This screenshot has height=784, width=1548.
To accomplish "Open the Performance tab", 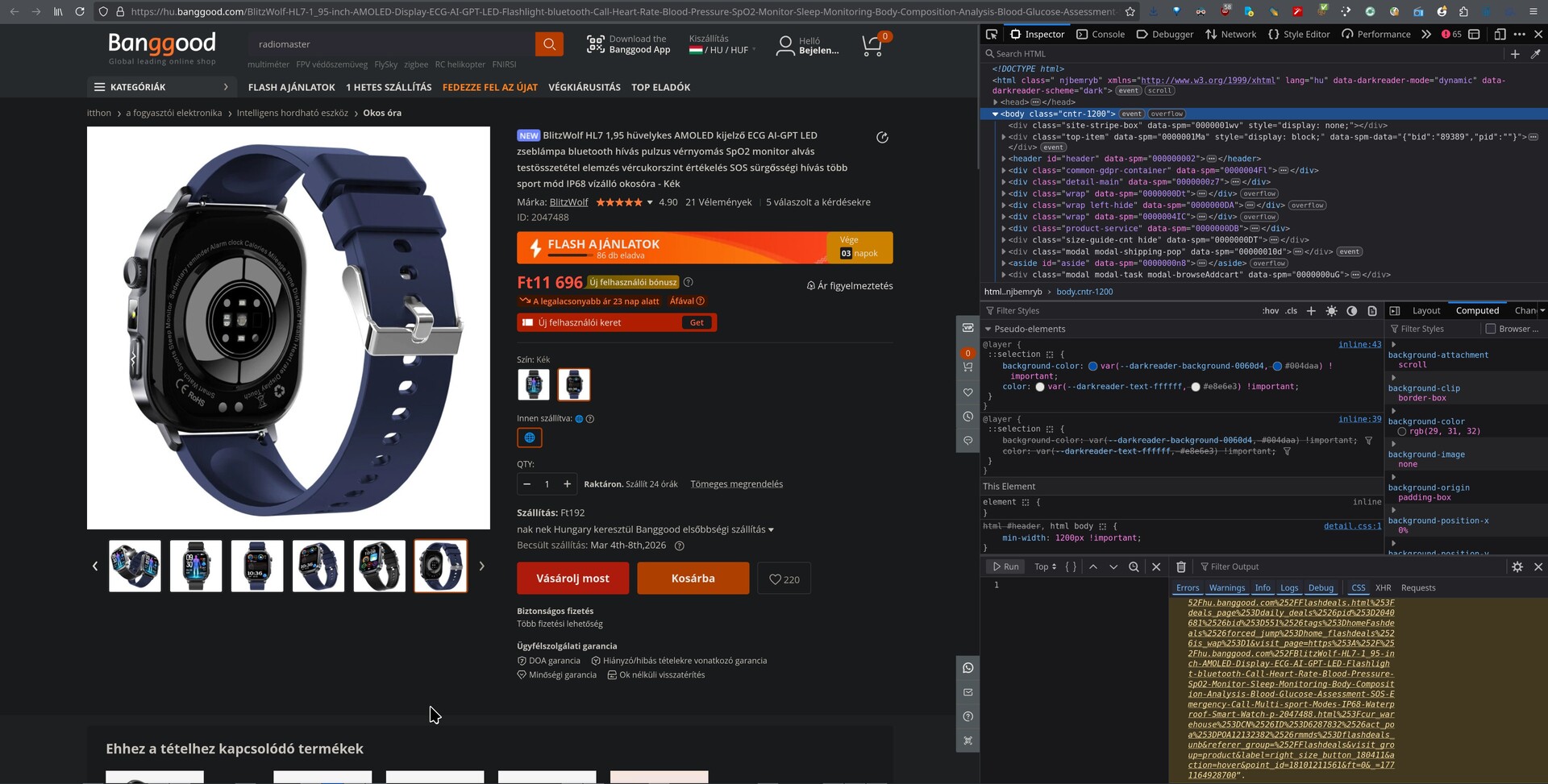I will 1375,35.
